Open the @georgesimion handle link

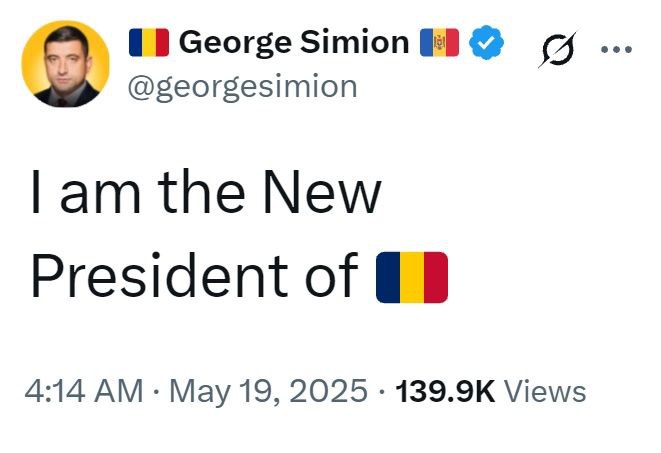243,86
